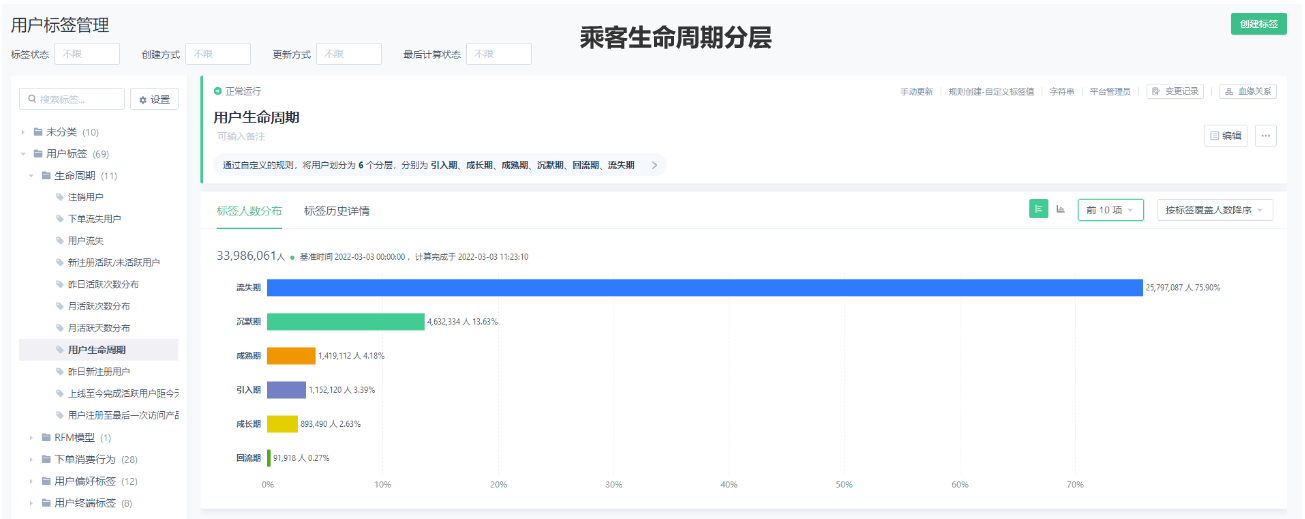This screenshot has width=1305, height=519.
Task: Open the 按标签覆盖人数降序 sort dropdown
Action: coord(1214,210)
